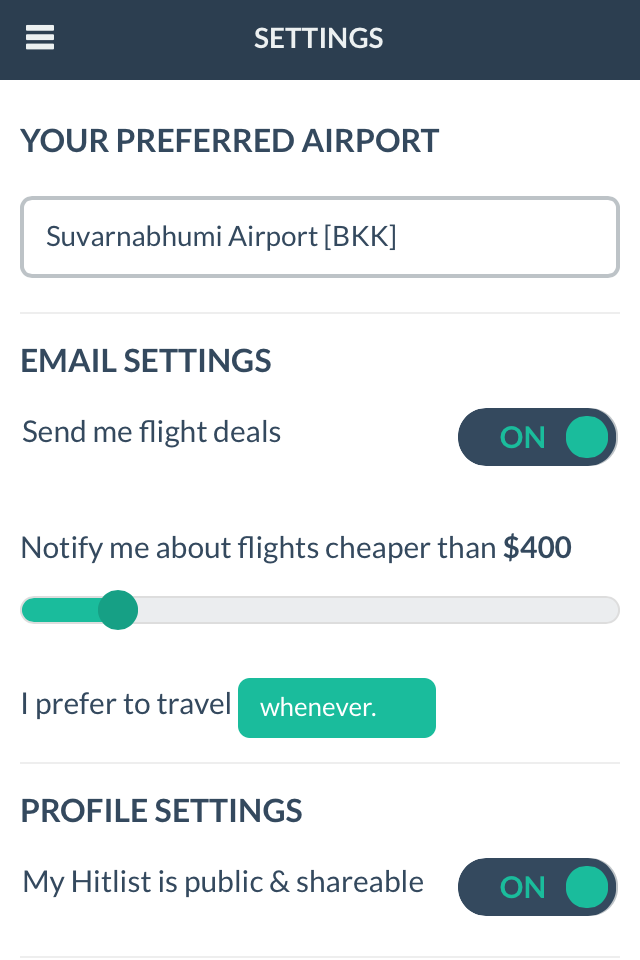Image resolution: width=640 pixels, height=960 pixels.
Task: Click the ON text in the flight deals switch
Action: pos(522,438)
